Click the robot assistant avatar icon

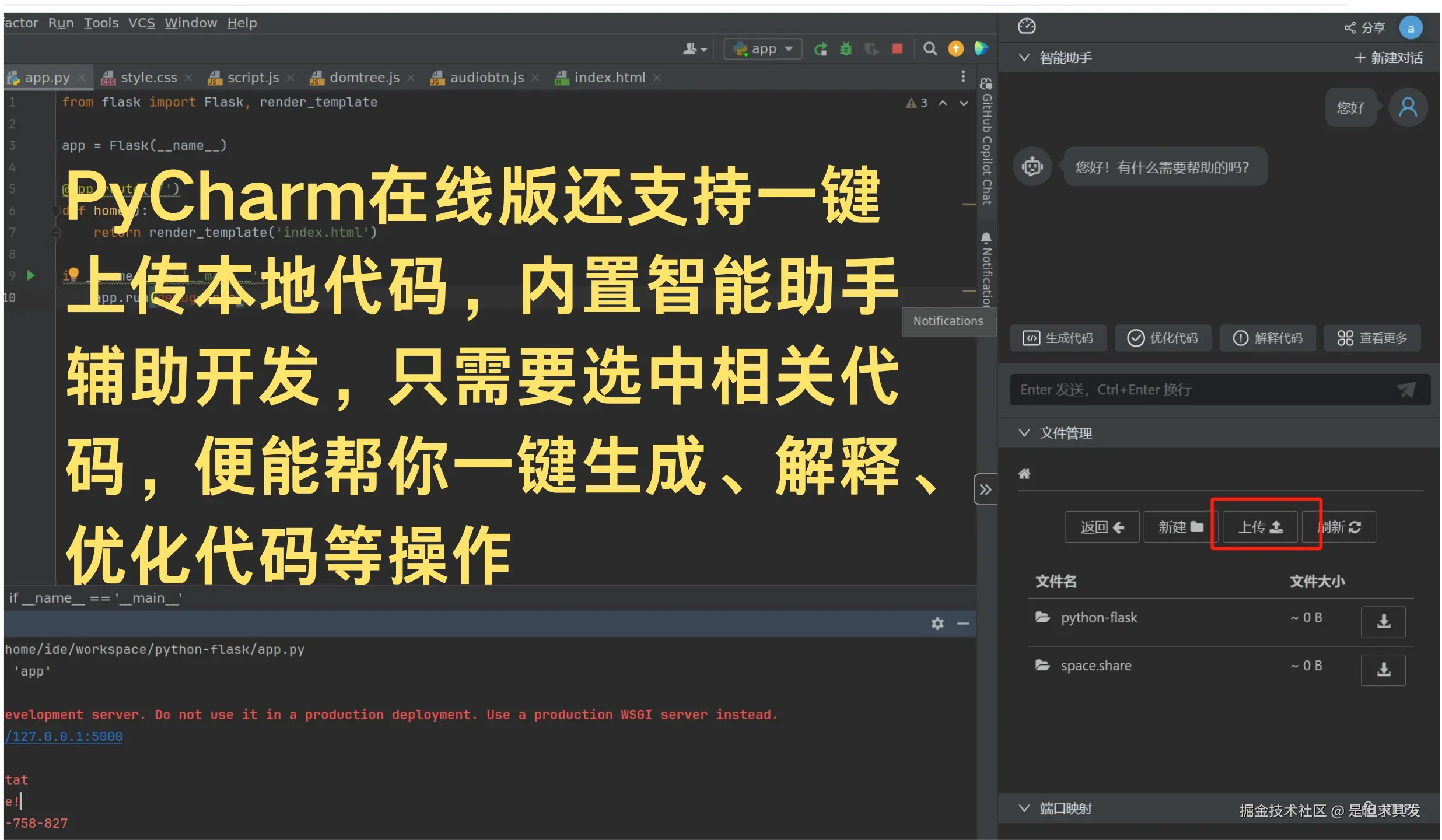click(x=1032, y=167)
